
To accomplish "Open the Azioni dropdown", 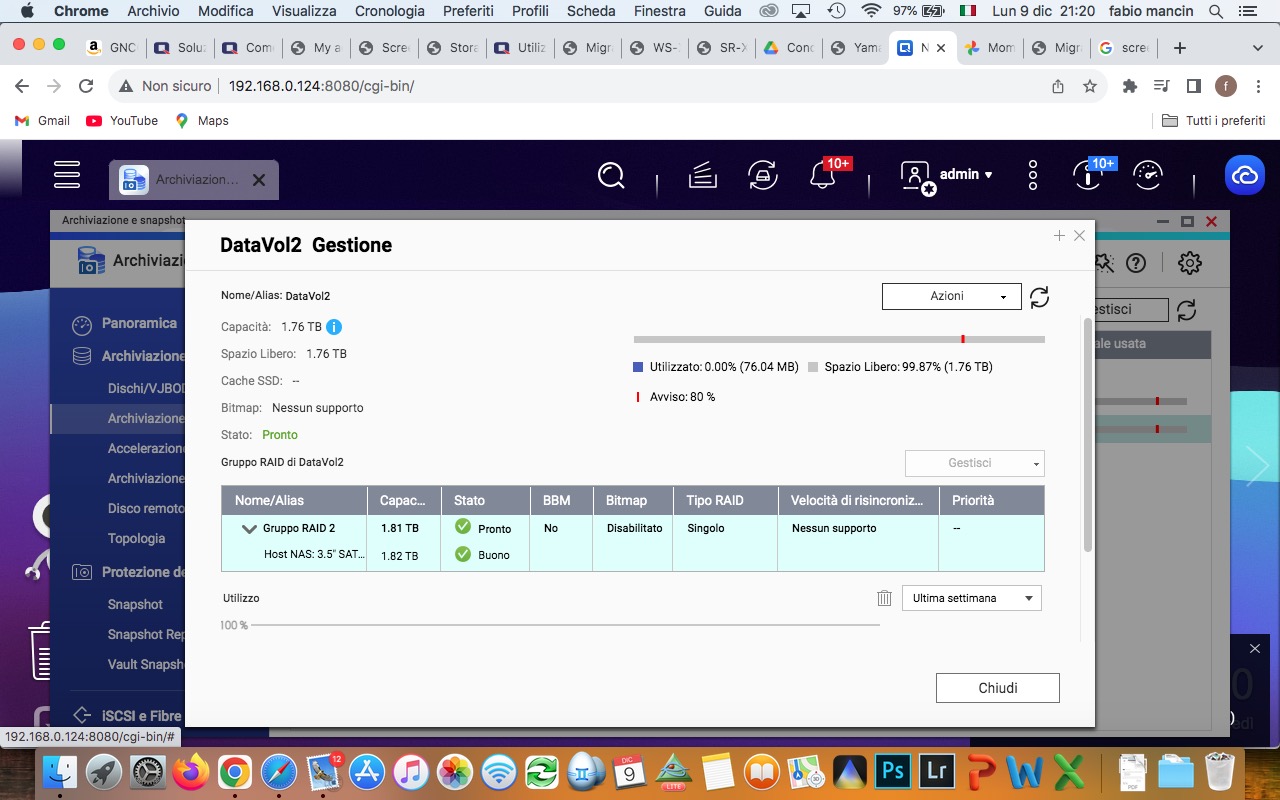I will pyautogui.click(x=951, y=296).
